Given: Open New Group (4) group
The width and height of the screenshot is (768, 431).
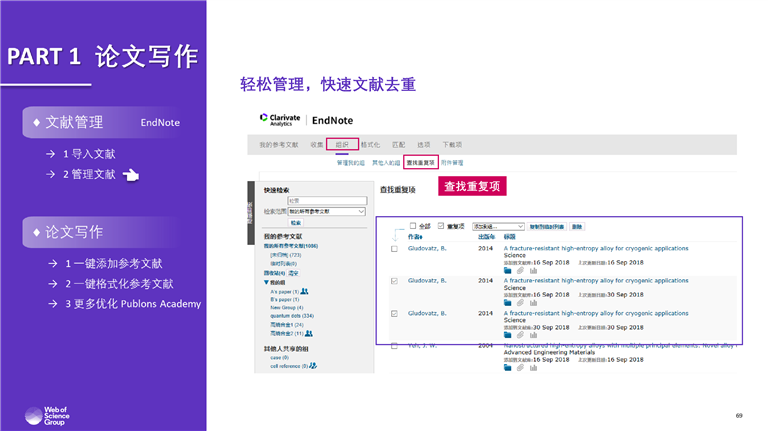Looking at the screenshot, I should point(287,308).
